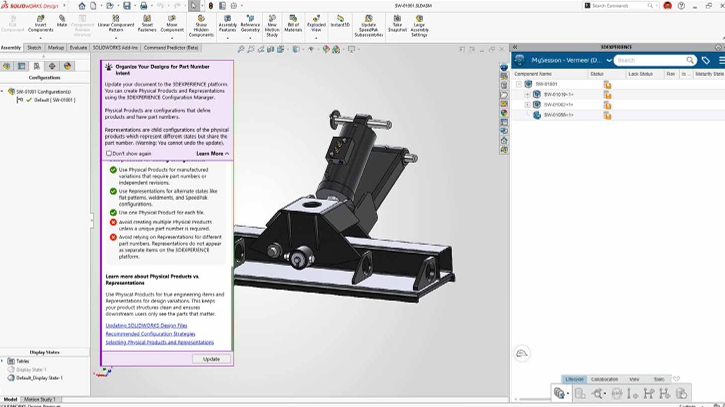Click Learn More in the purple panel
The height and width of the screenshot is (407, 725).
(x=210, y=154)
